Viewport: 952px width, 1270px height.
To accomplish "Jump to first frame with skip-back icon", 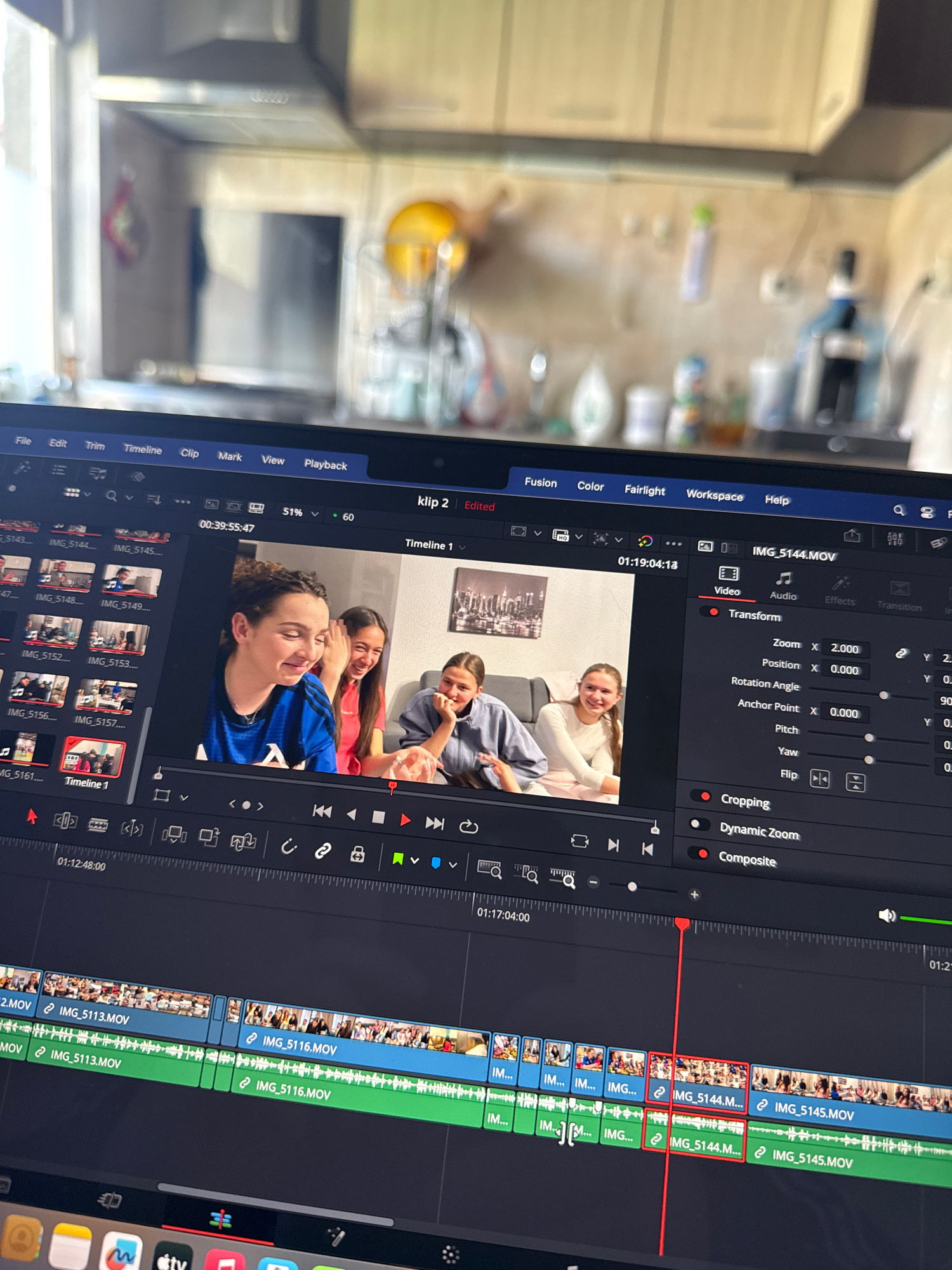I will 322,811.
